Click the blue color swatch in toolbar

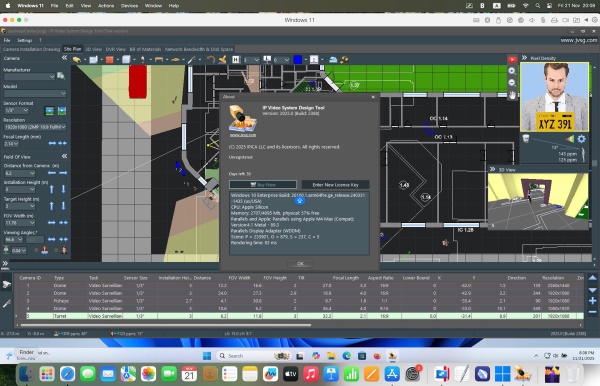click(298, 60)
